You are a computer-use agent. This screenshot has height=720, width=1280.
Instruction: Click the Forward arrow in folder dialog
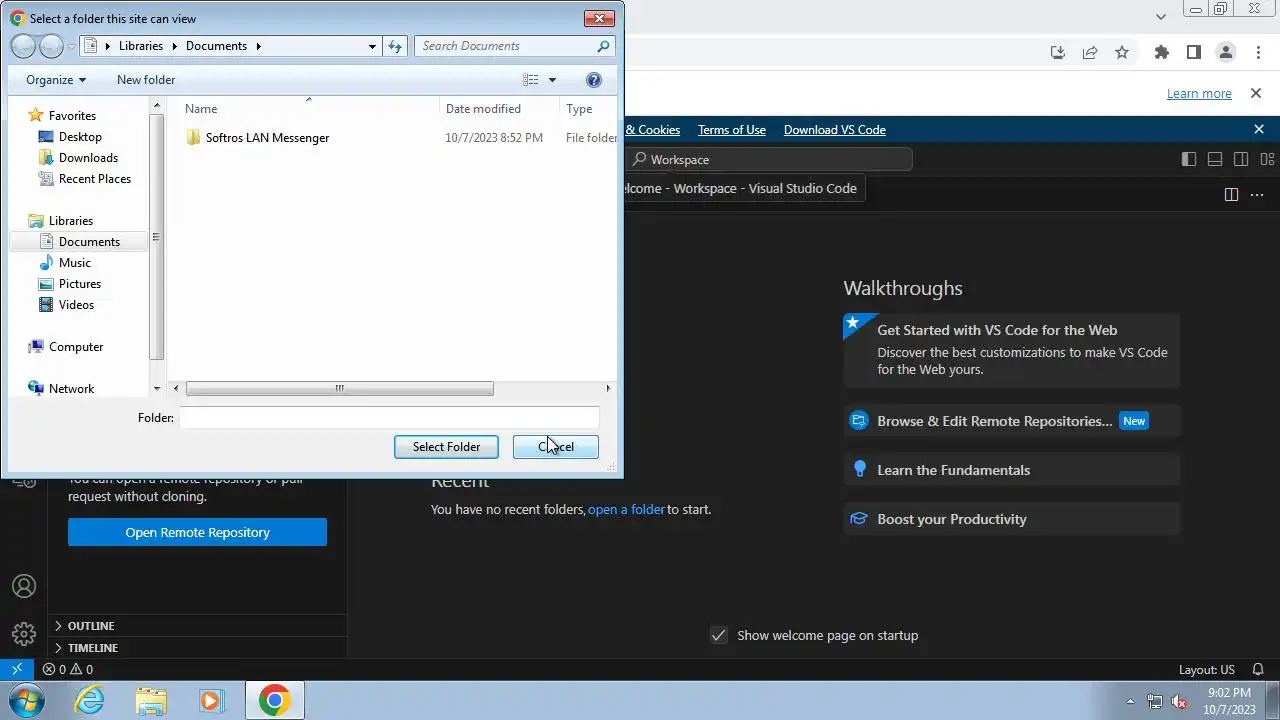point(51,46)
